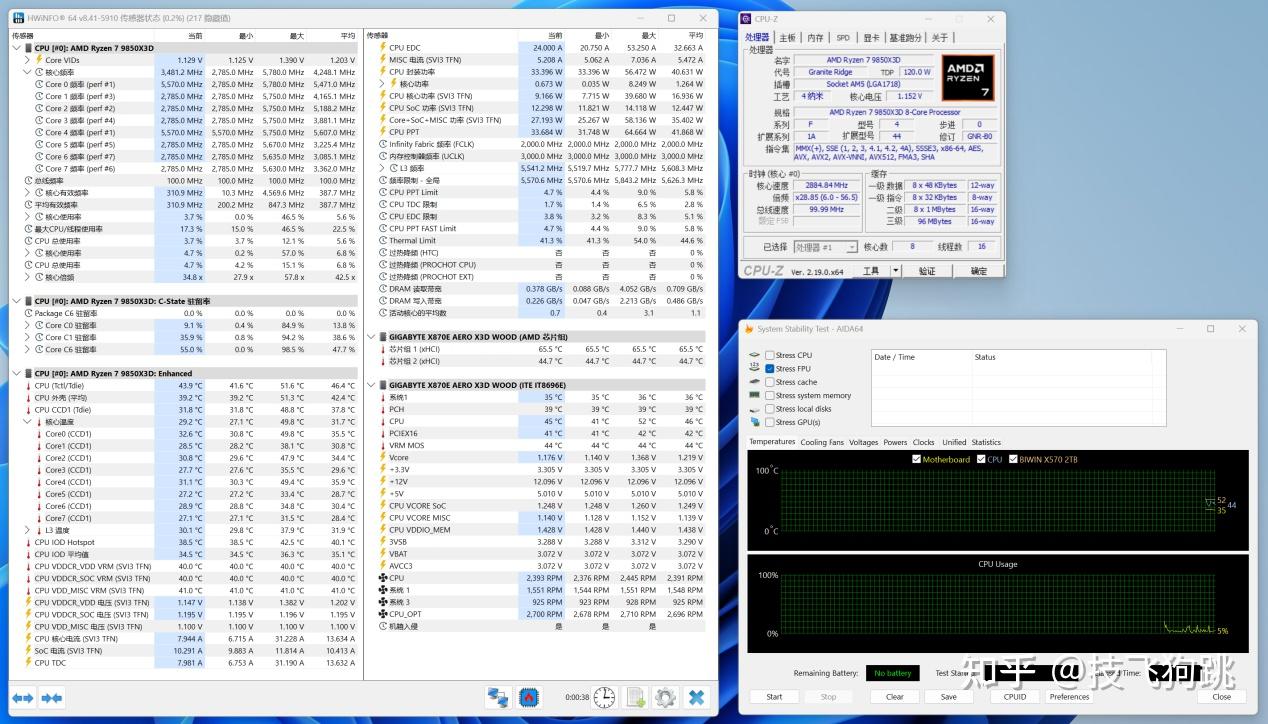Screen dimensions: 1268x724
Task: Collapse ITE IT8696E sensor group
Action: point(371,385)
